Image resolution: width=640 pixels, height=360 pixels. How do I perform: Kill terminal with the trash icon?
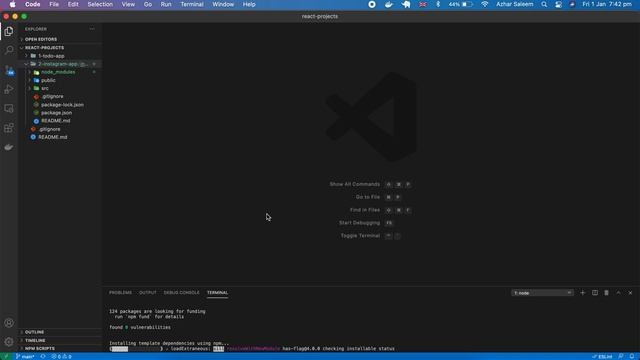click(607, 293)
